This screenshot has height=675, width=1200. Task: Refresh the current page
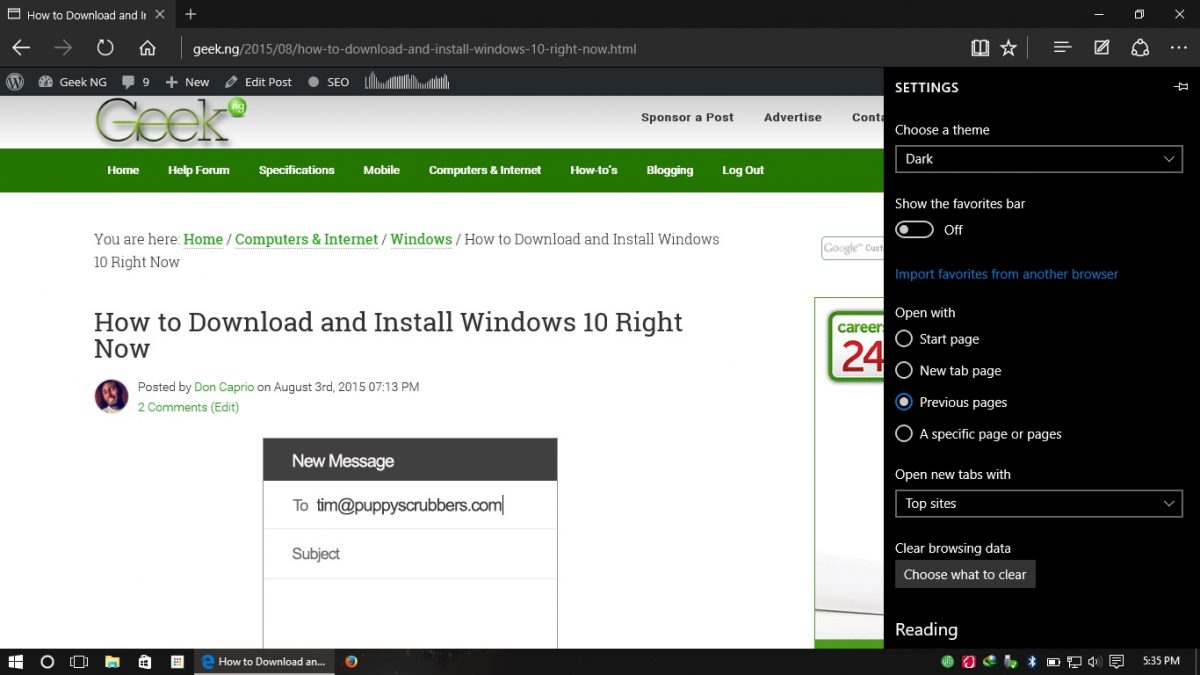pyautogui.click(x=105, y=48)
